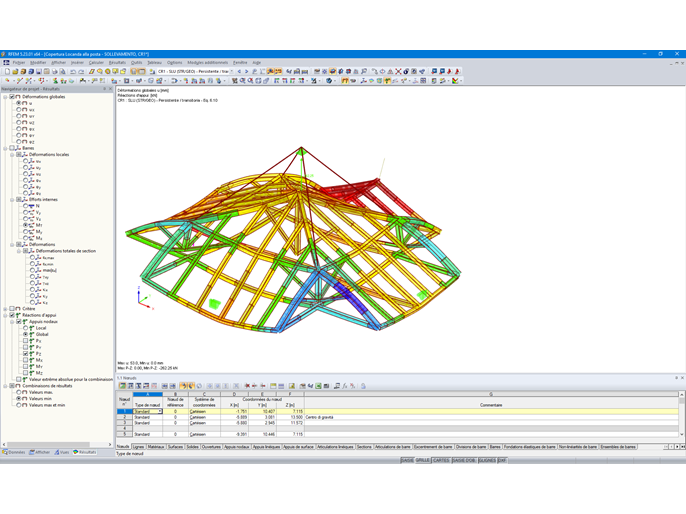The height and width of the screenshot is (514, 686).
Task: Toggle GRILLE in the status bar
Action: point(423,460)
